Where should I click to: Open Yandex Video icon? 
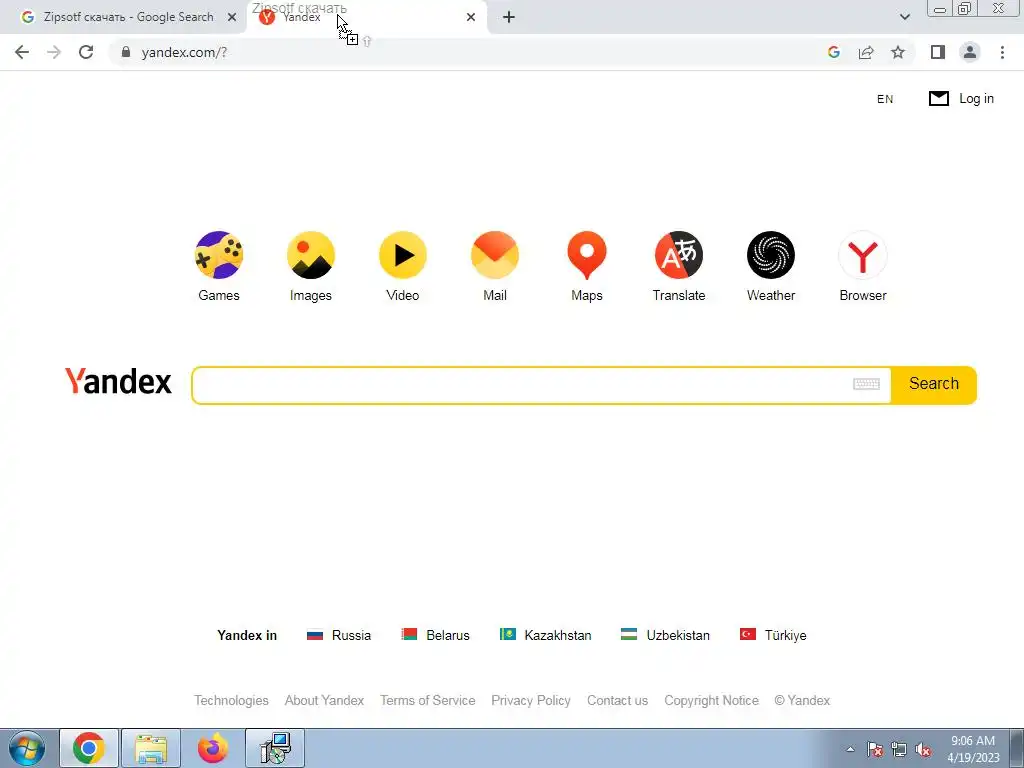coord(403,255)
